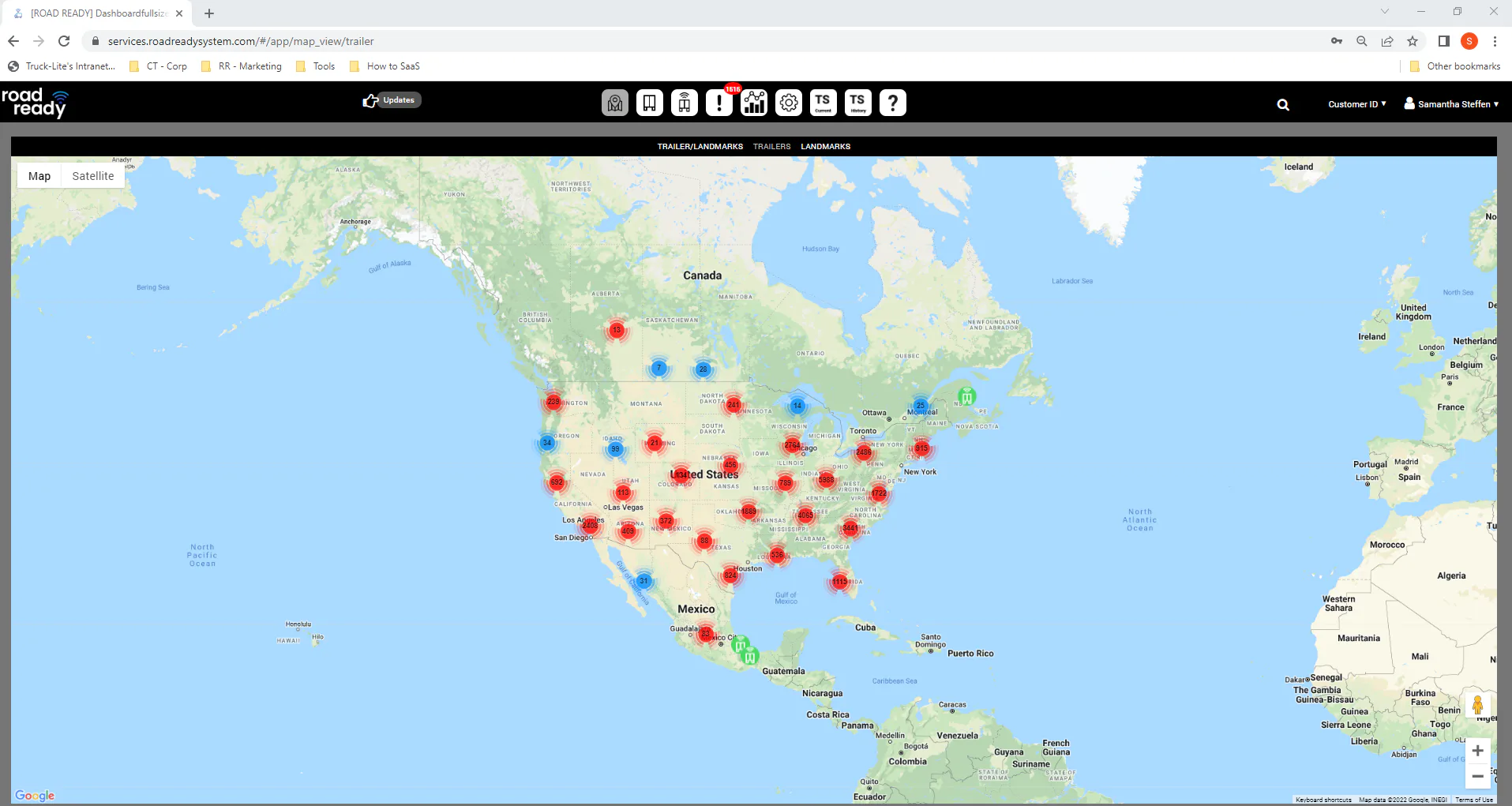The height and width of the screenshot is (806, 1512).
Task: Click the blue cluster marker labeled 31
Action: [643, 581]
